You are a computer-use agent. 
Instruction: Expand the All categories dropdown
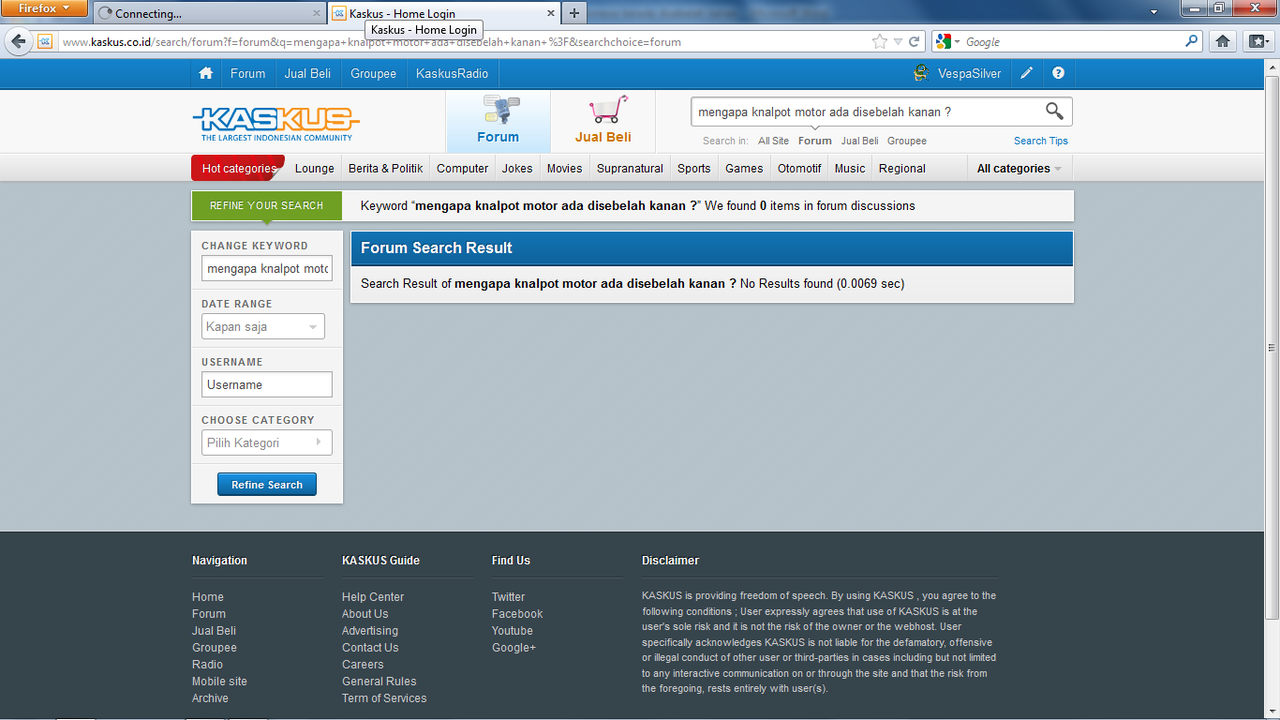(x=1019, y=168)
